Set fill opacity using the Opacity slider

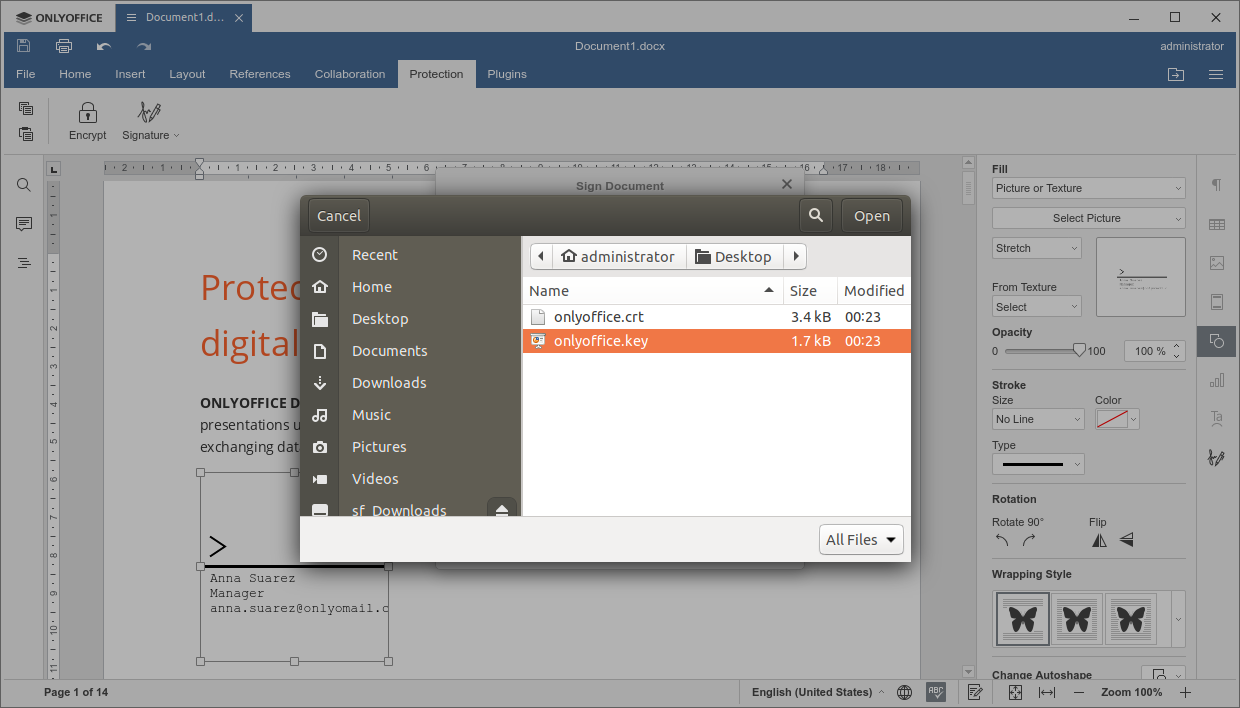click(x=1078, y=350)
